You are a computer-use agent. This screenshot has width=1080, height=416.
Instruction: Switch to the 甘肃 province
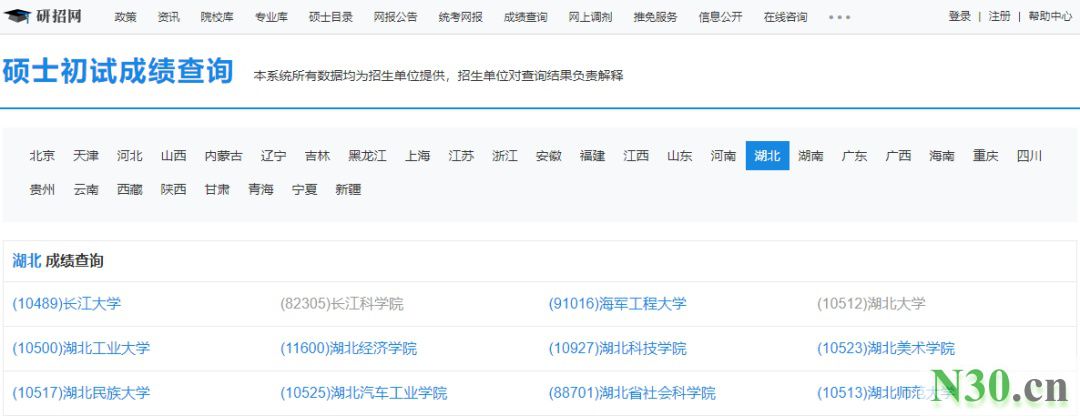coord(217,189)
